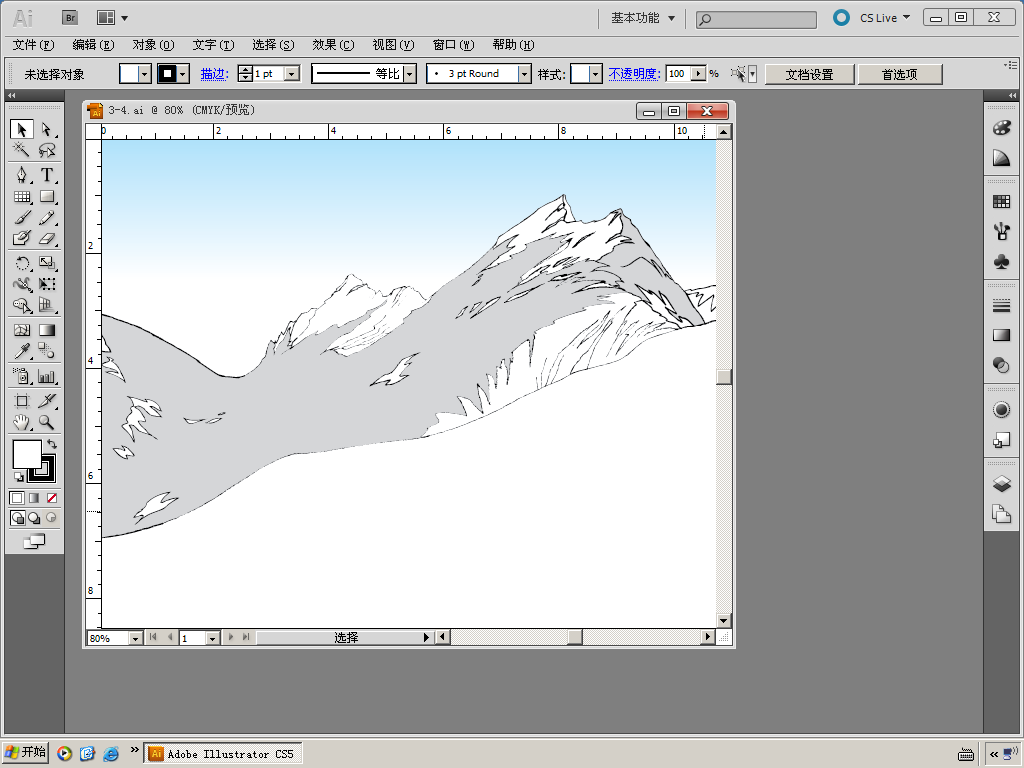The image size is (1024, 768).
Task: Select the Rectangle shape tool
Action: [46, 196]
